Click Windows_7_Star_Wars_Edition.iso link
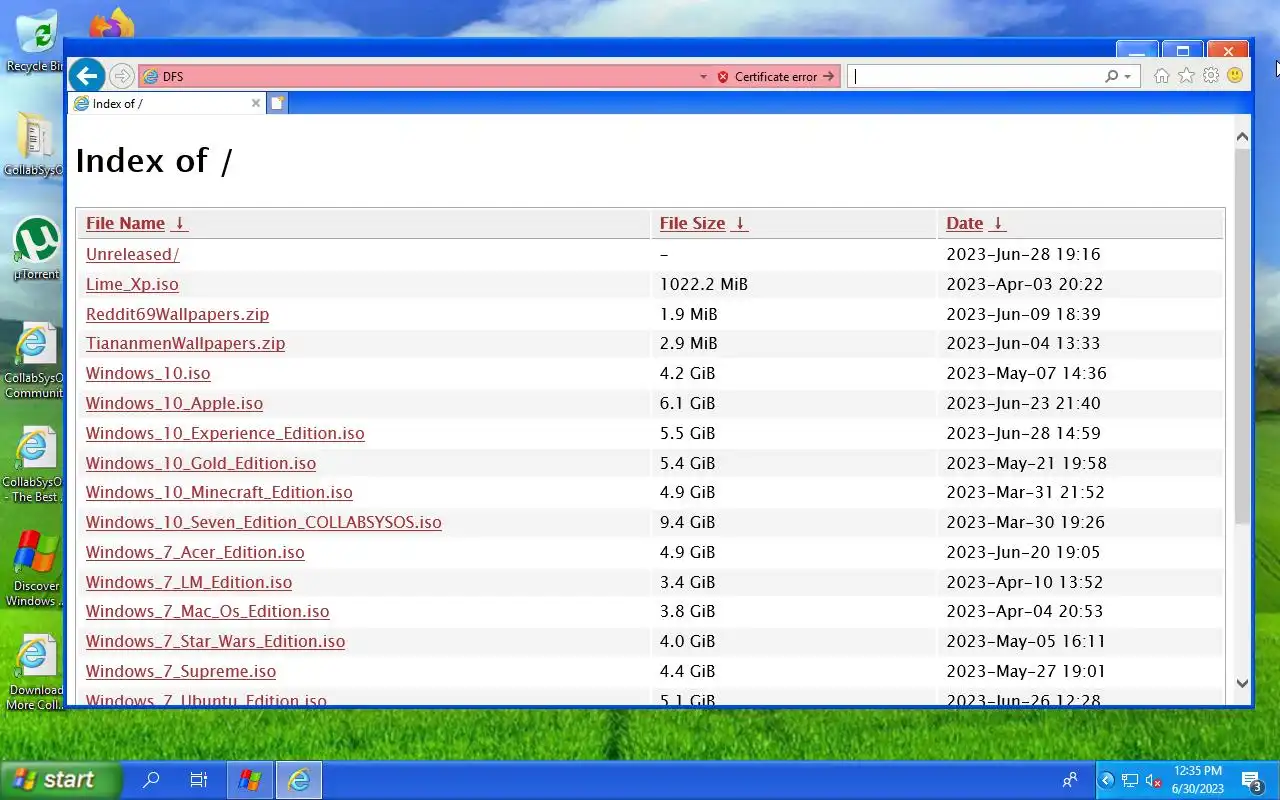Image resolution: width=1280 pixels, height=800 pixels. click(215, 641)
